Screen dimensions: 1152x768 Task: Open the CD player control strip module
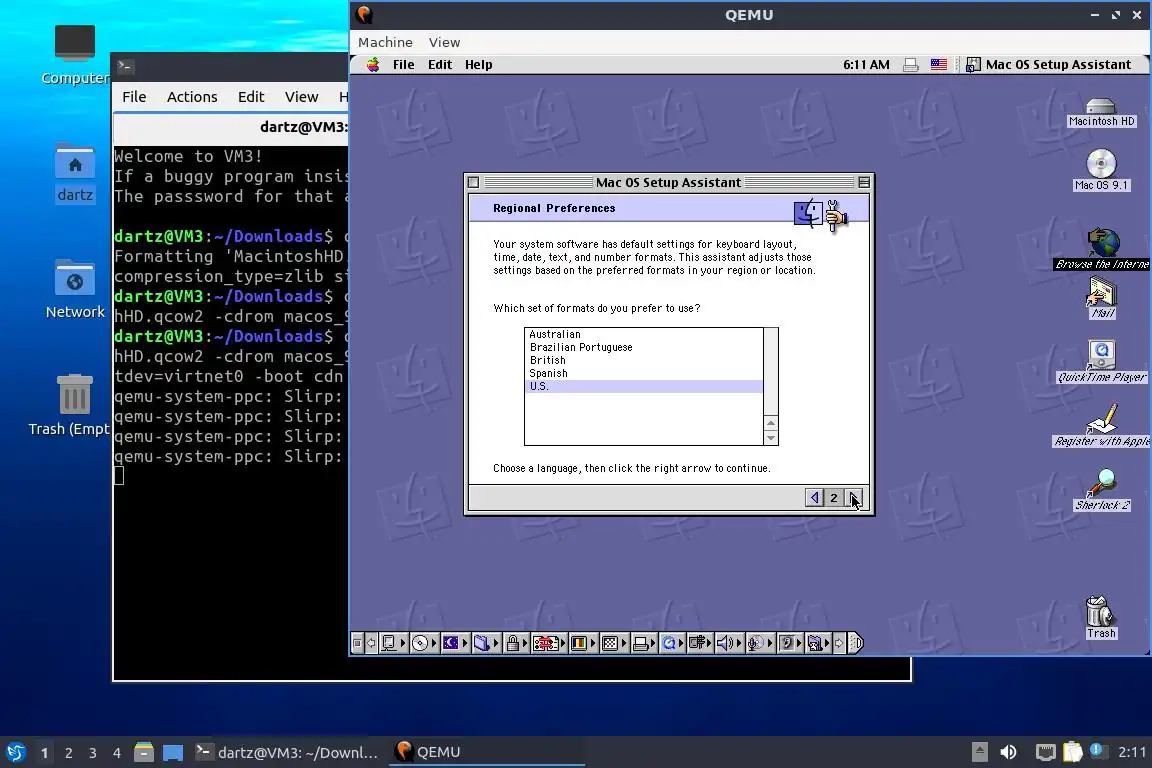pos(425,643)
